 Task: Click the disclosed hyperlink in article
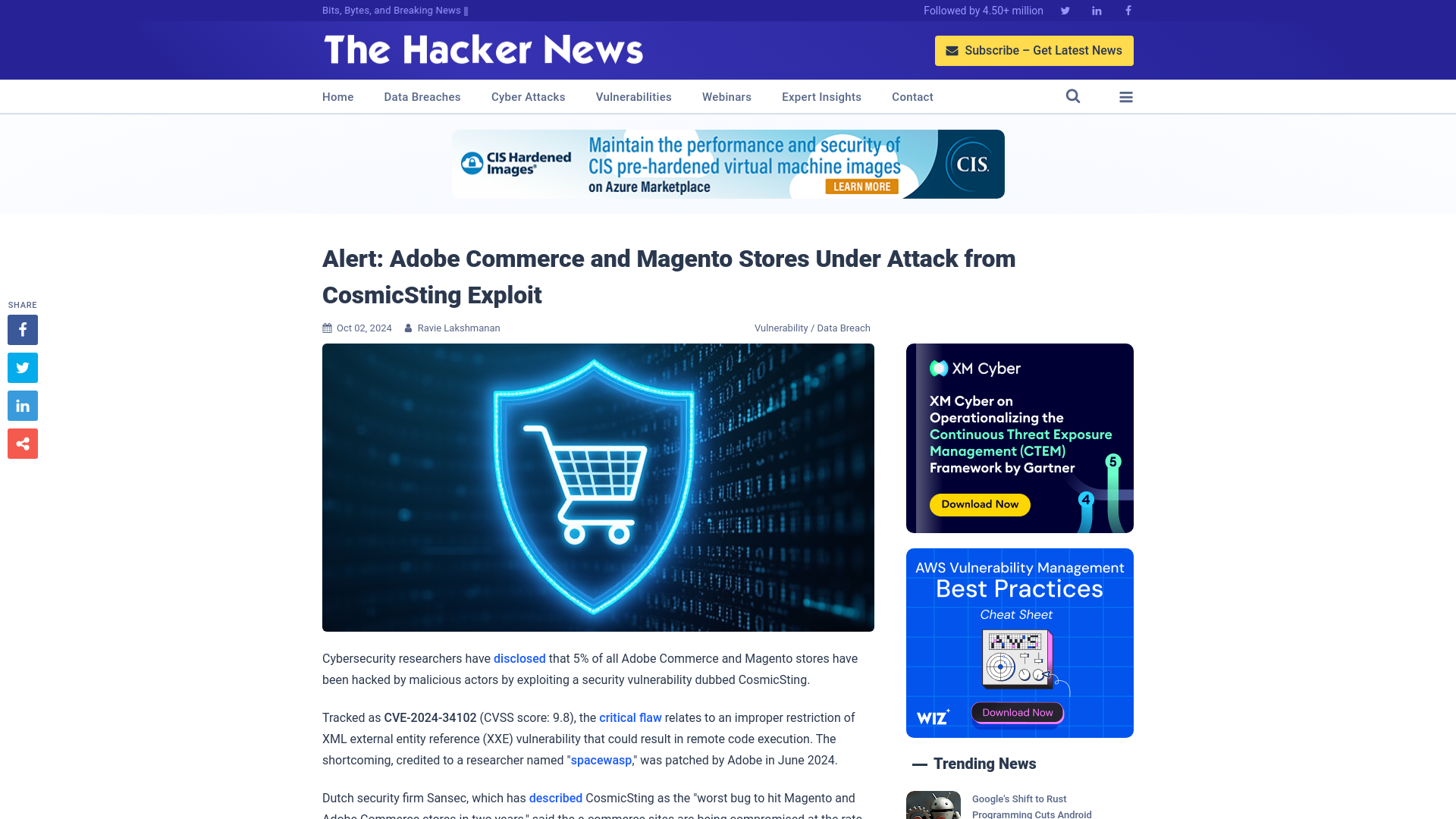pyautogui.click(x=519, y=658)
